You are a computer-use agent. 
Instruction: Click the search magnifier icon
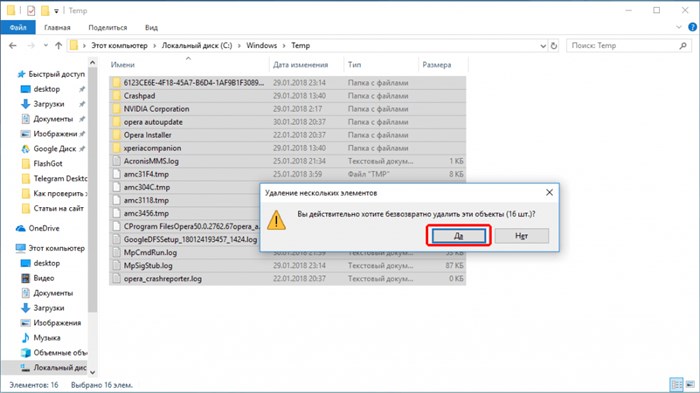tap(683, 46)
